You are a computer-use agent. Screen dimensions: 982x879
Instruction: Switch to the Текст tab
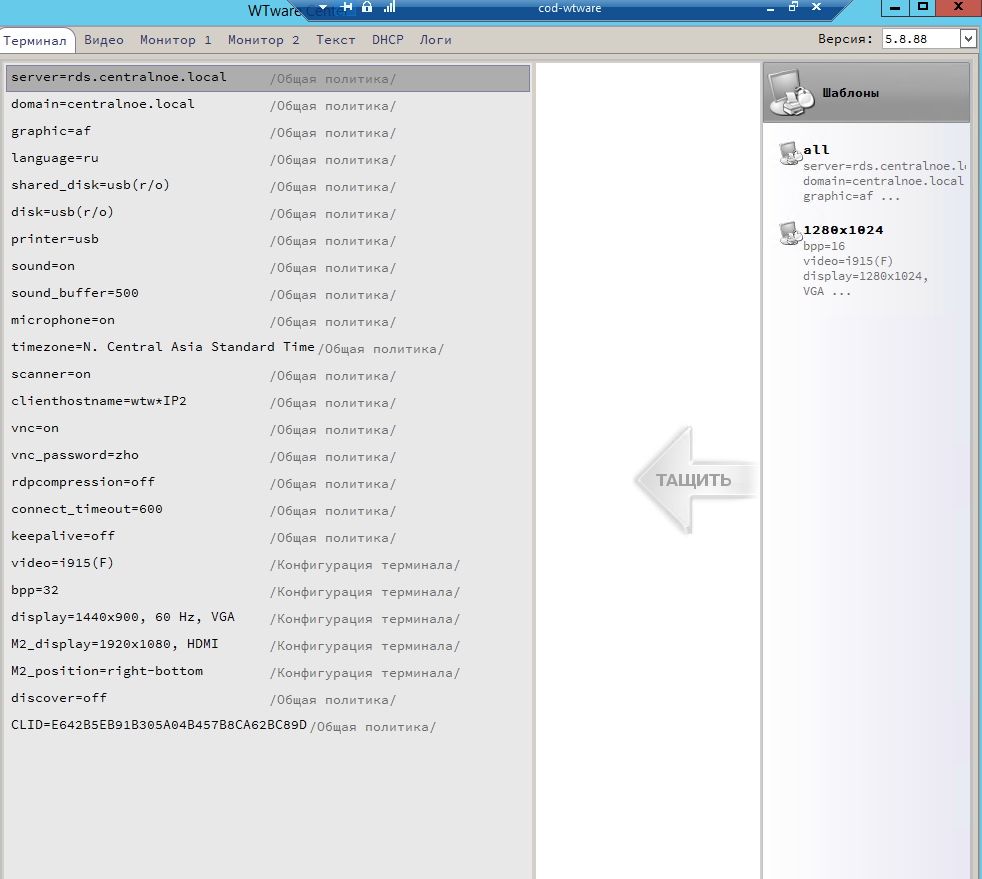point(335,40)
